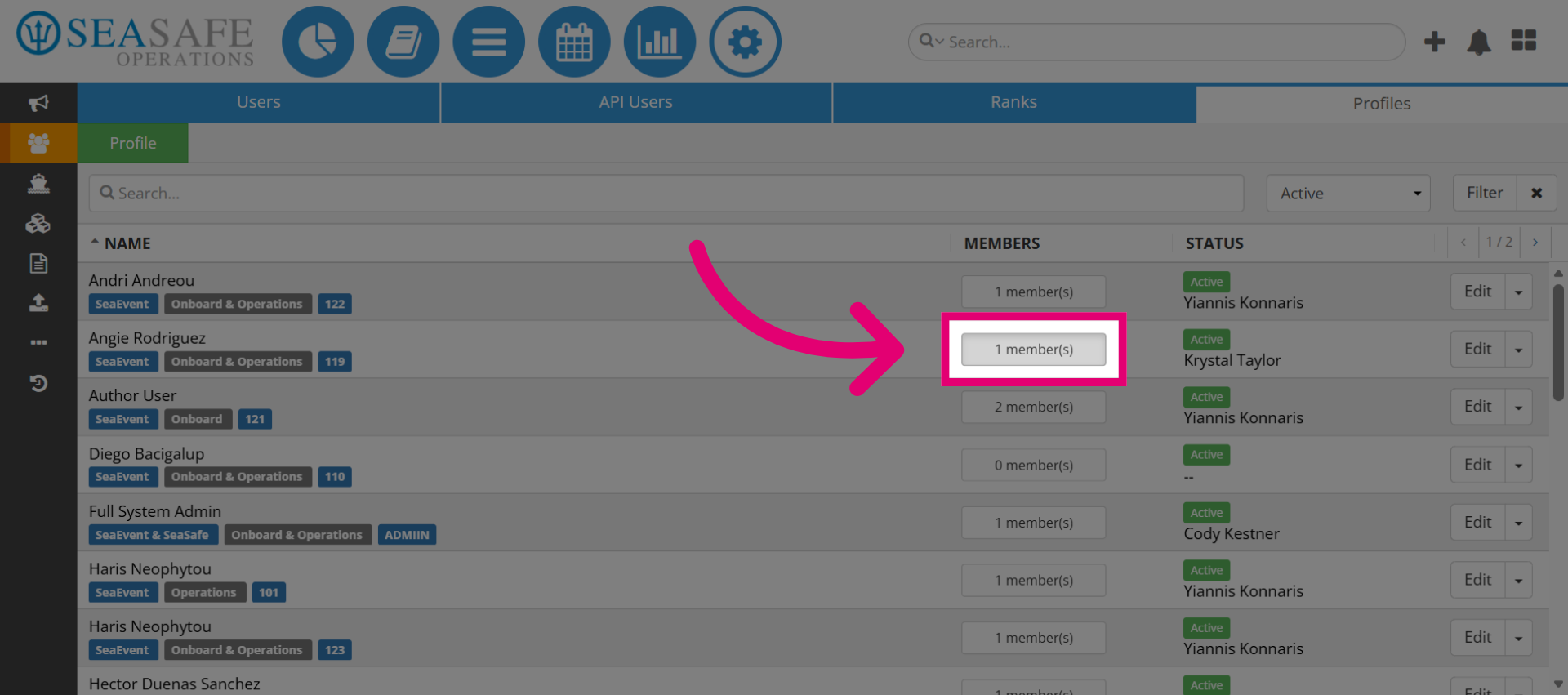Expand Edit dropdown for Haris Neophytou 101

pos(1519,580)
